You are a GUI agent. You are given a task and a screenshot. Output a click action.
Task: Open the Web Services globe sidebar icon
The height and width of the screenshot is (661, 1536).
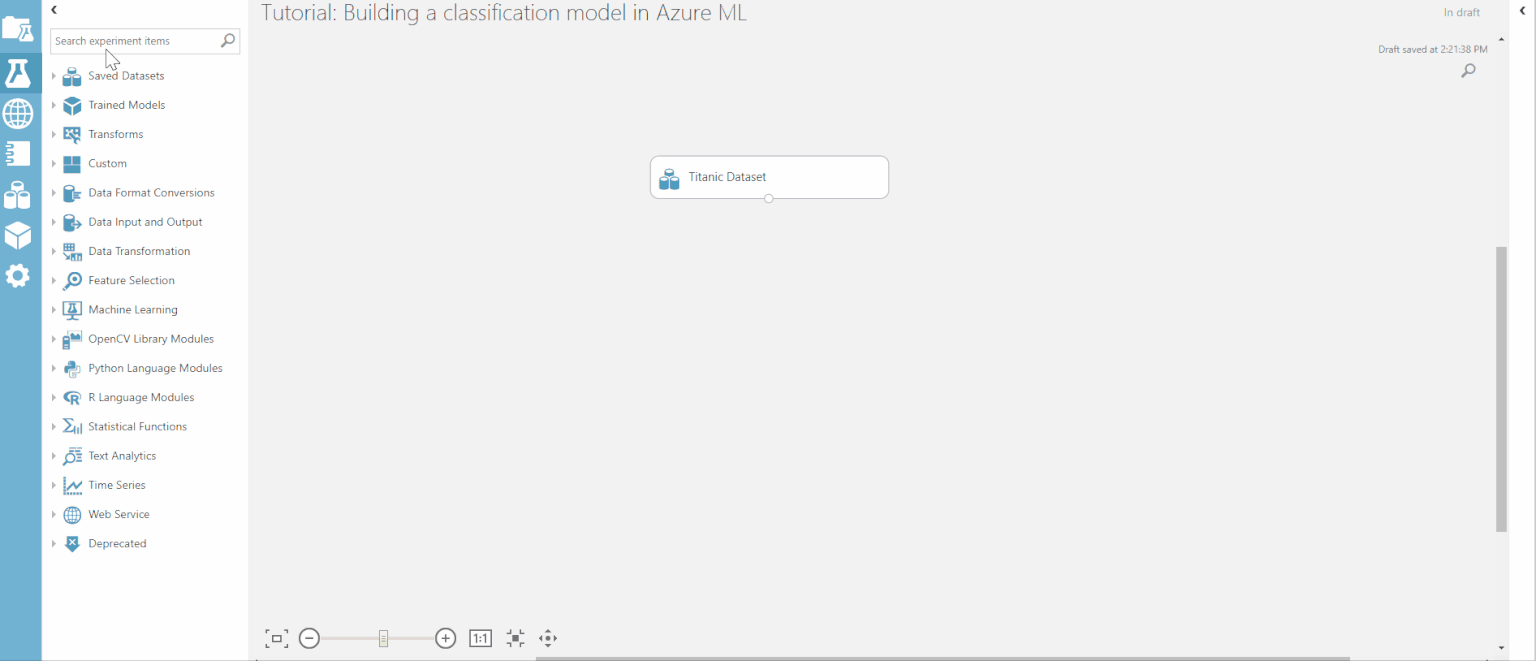(x=18, y=114)
